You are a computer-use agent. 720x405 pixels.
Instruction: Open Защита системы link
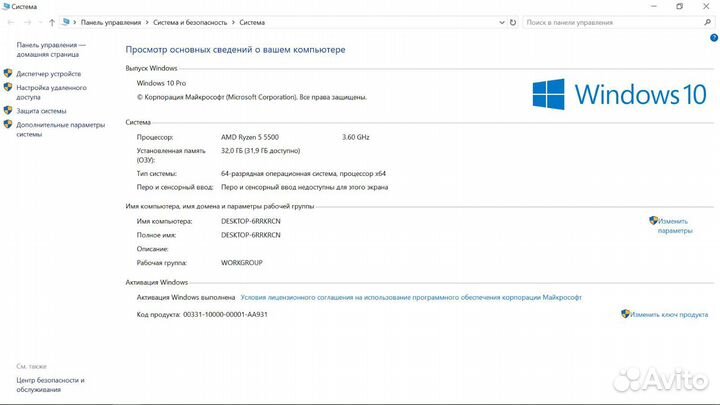pyautogui.click(x=41, y=111)
